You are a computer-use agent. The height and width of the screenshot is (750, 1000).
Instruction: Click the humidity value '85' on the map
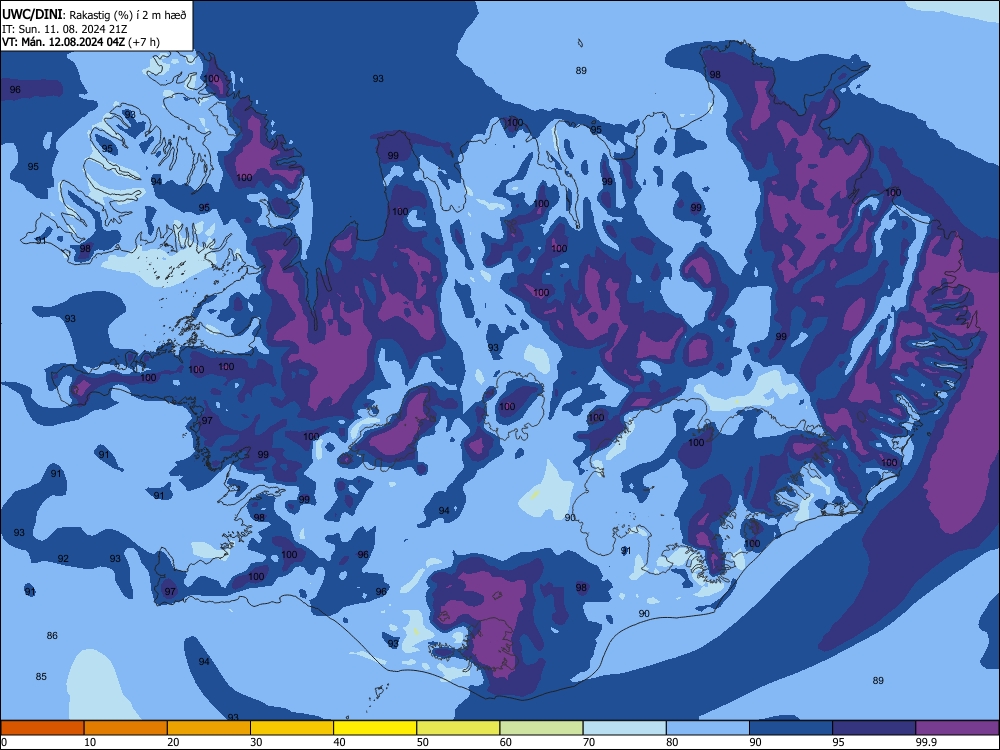[41, 676]
